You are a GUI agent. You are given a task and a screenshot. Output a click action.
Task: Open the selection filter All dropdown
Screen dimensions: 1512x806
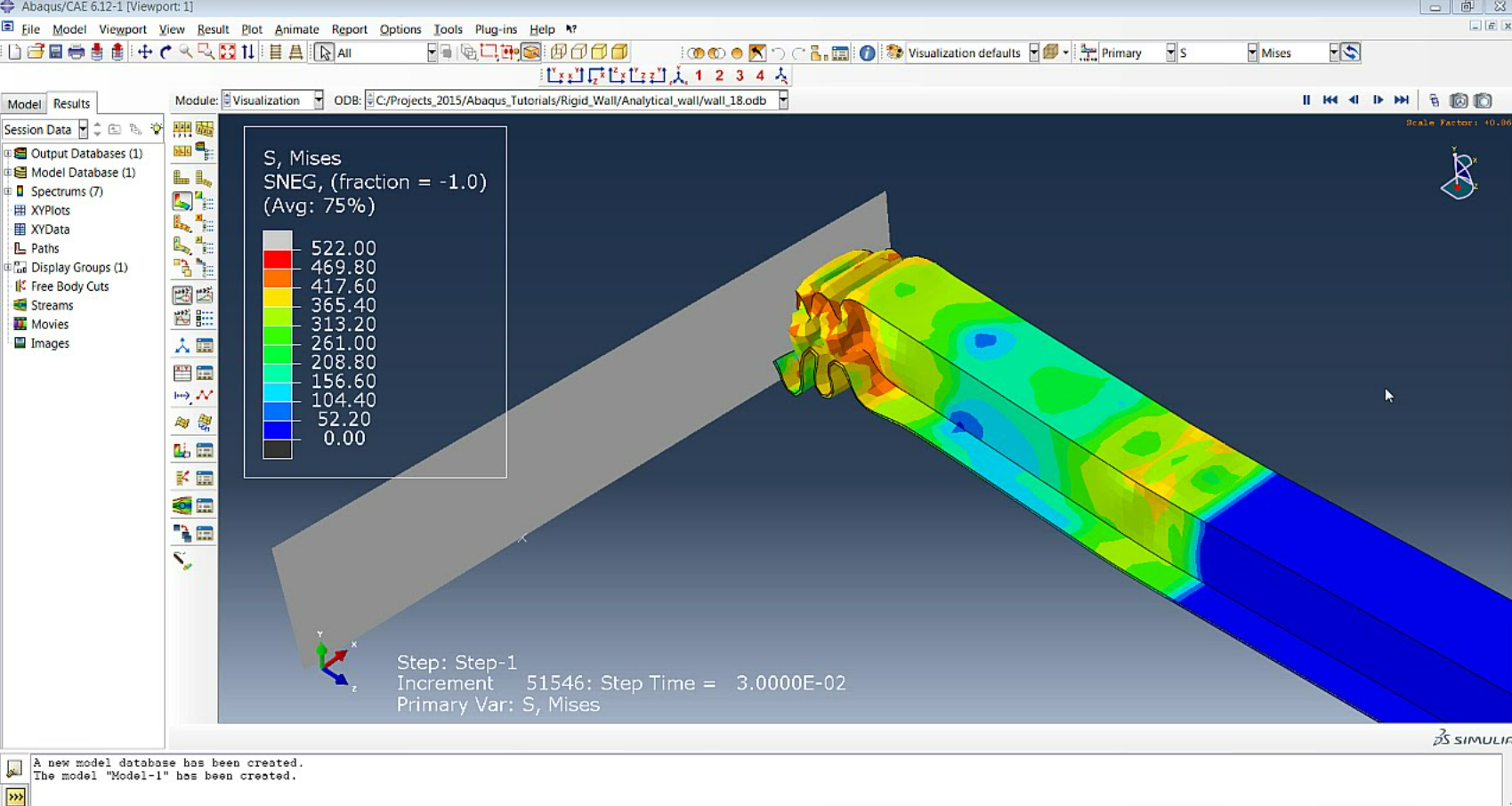pos(432,52)
